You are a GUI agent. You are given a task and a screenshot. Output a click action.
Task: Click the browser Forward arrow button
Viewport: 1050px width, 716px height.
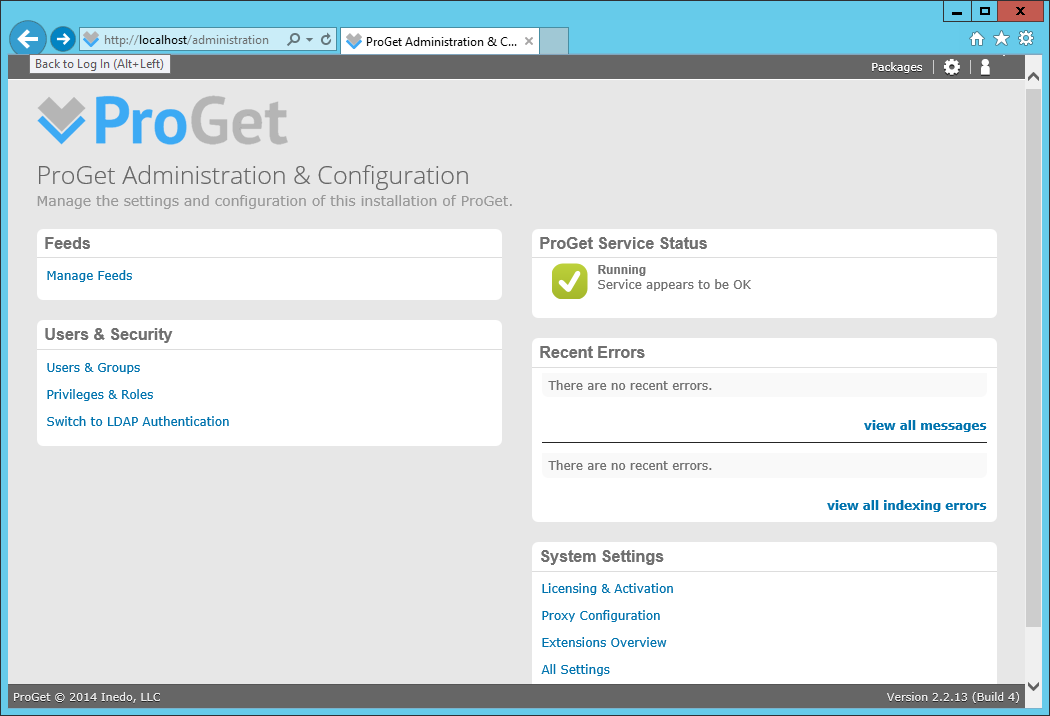(63, 39)
